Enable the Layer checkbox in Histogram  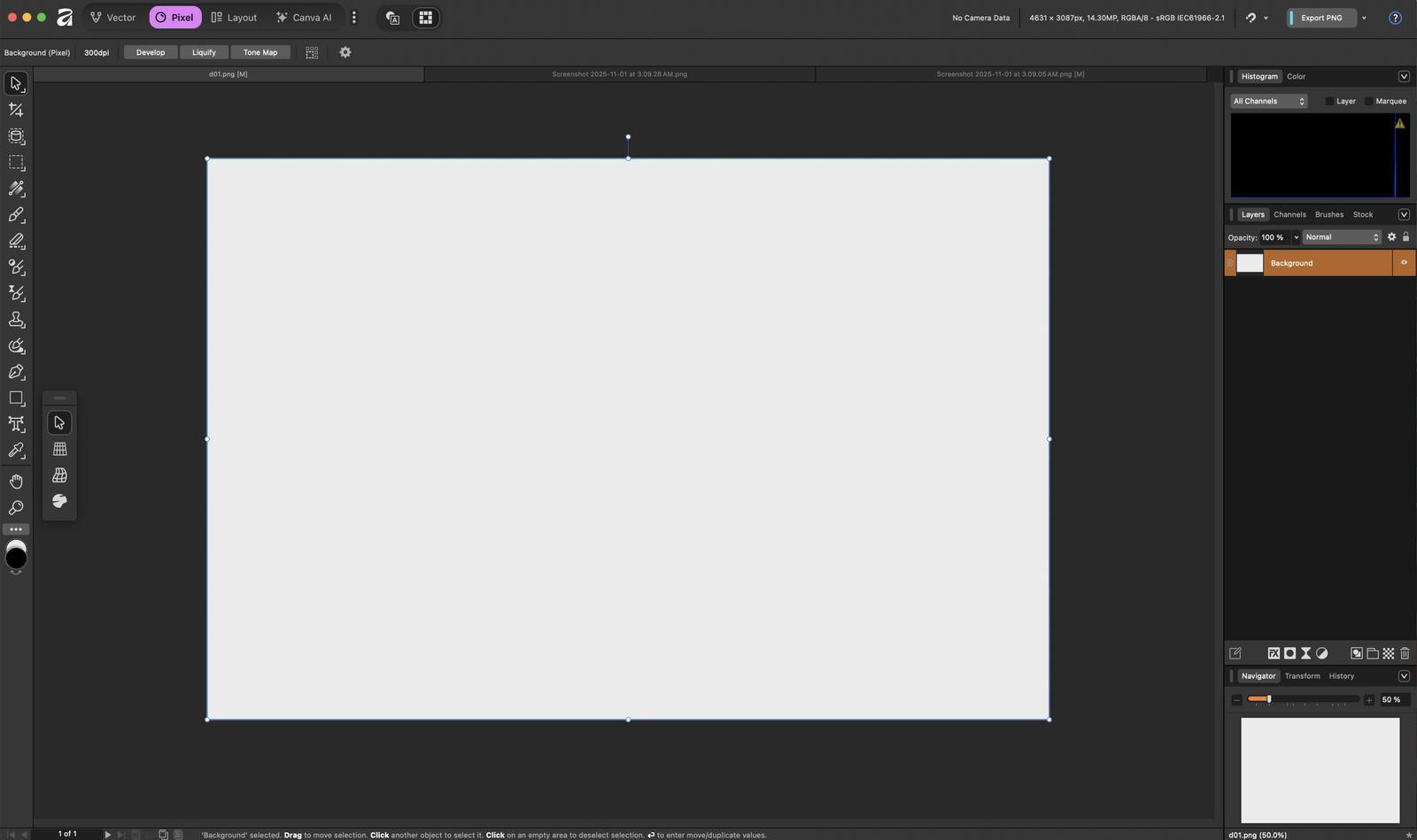coord(1329,101)
